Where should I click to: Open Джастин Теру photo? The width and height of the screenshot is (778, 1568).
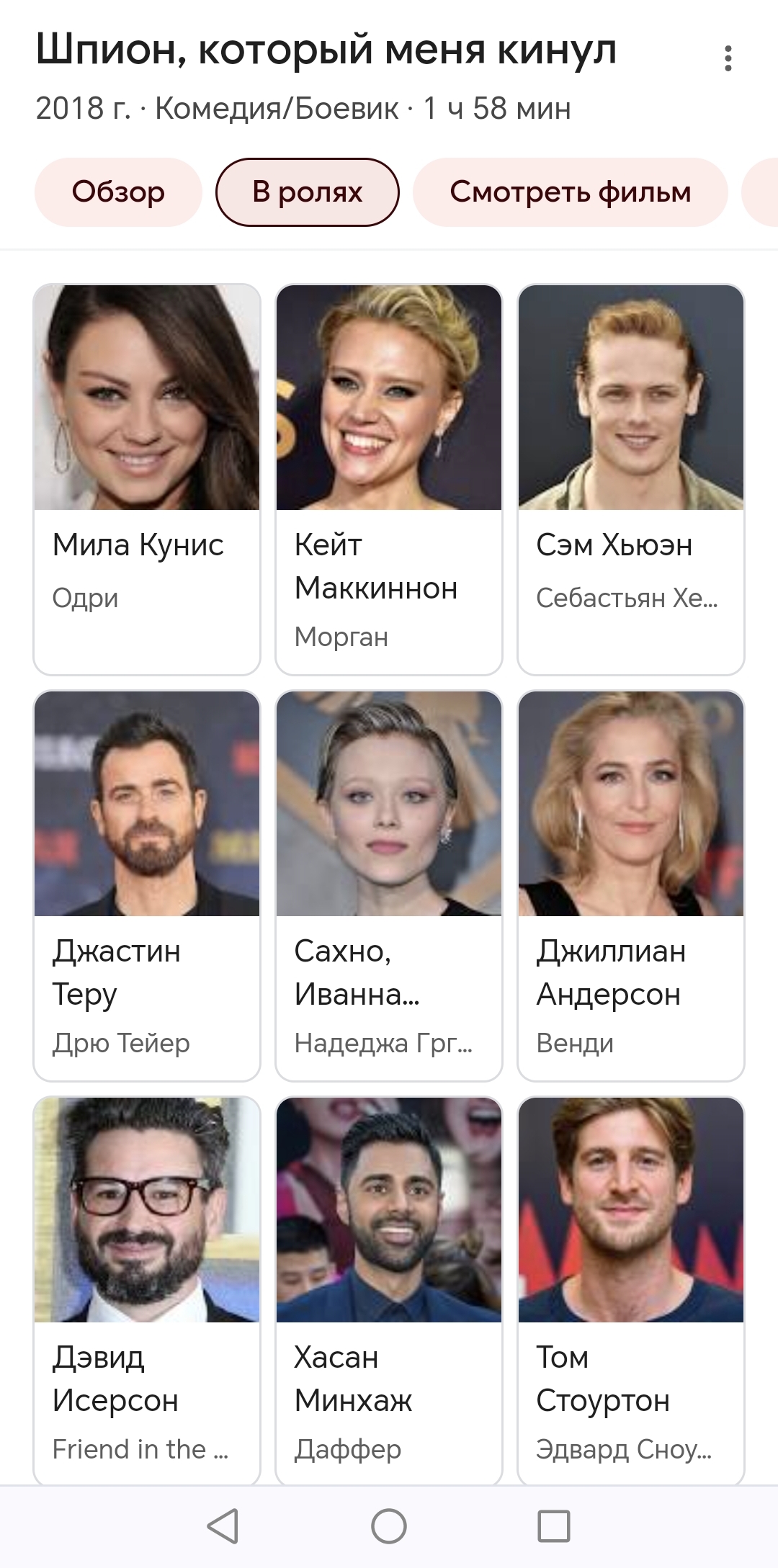[x=147, y=804]
